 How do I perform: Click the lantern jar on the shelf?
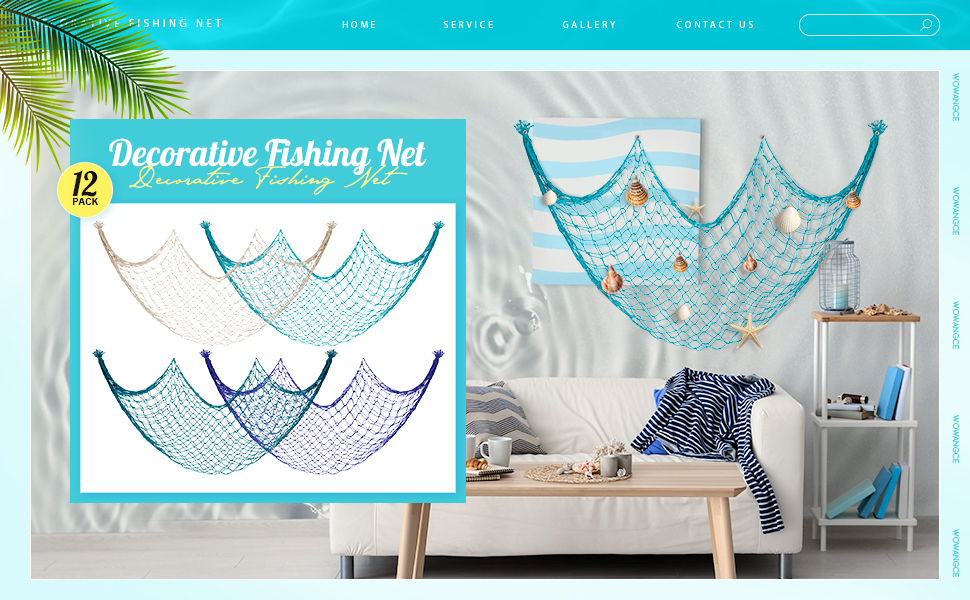tap(839, 276)
